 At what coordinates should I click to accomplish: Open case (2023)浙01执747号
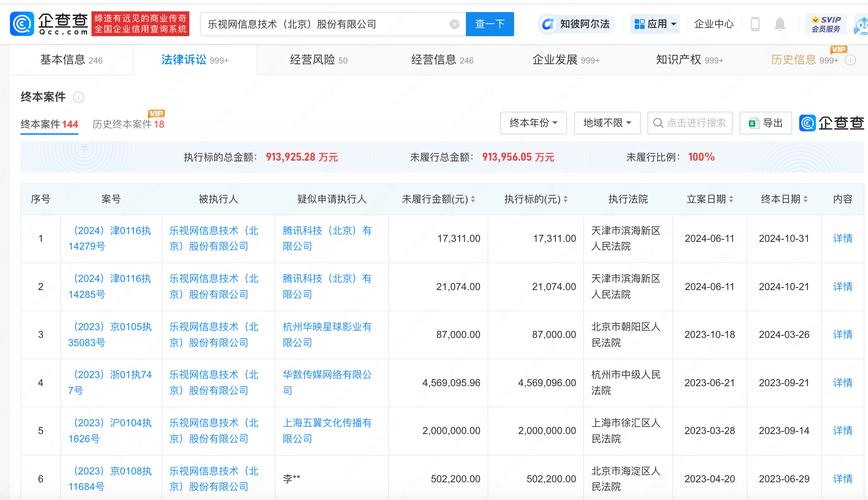[x=110, y=383]
